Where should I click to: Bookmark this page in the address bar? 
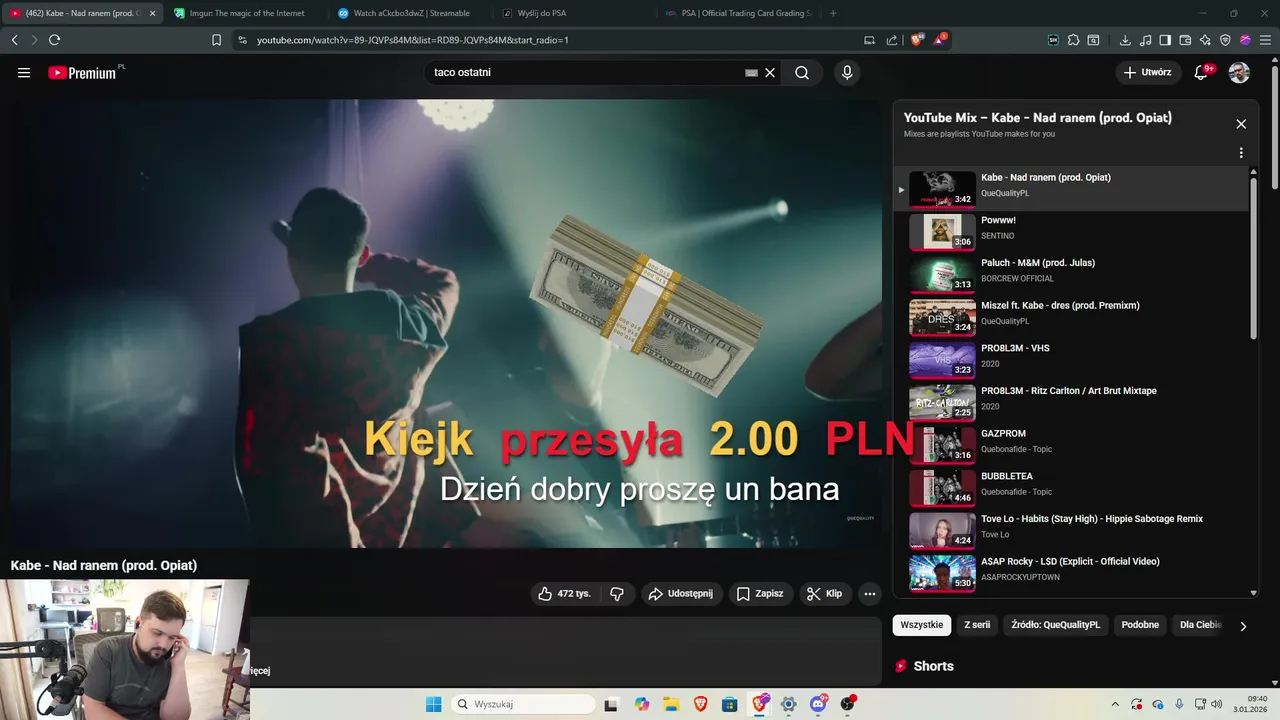[x=216, y=40]
